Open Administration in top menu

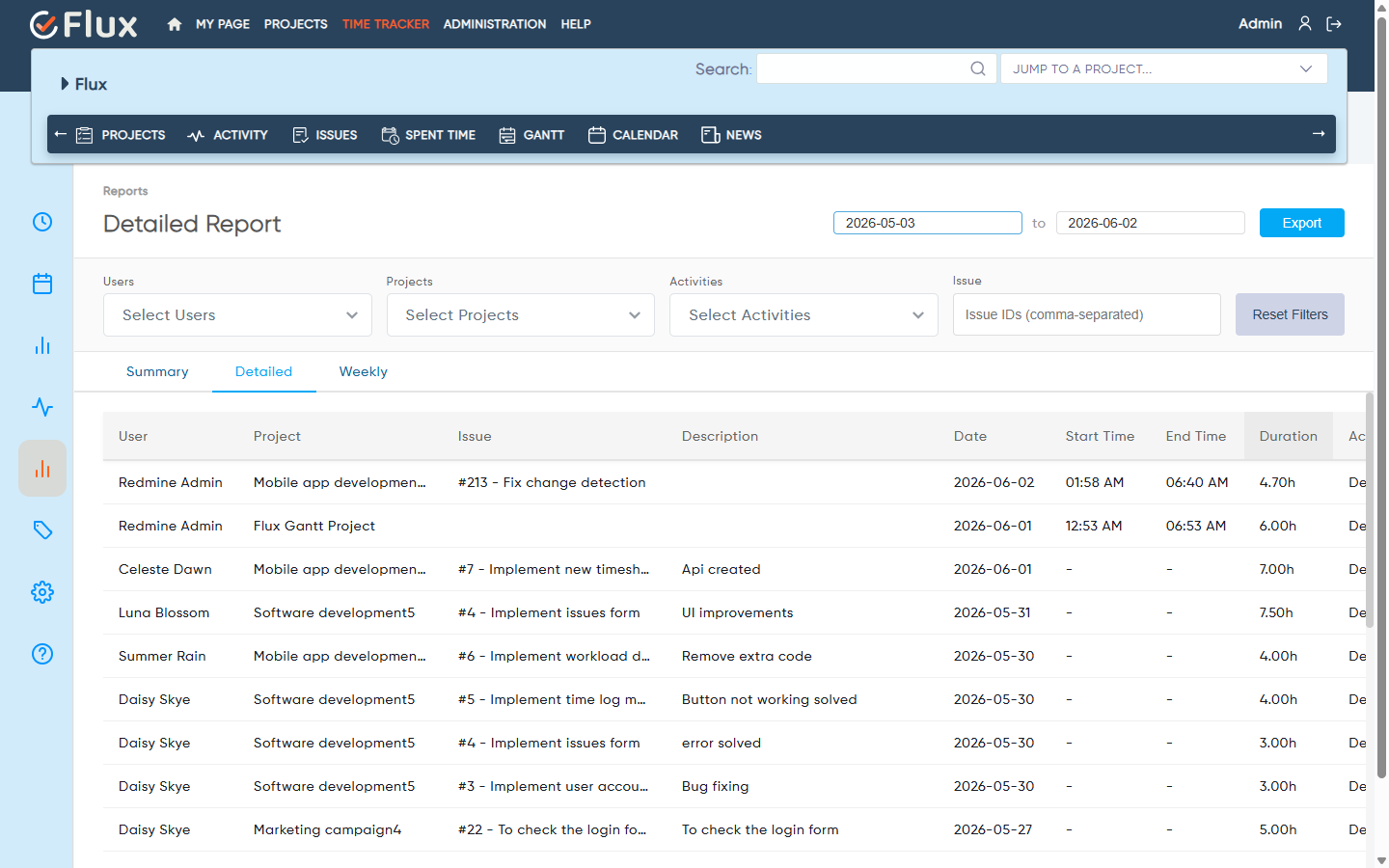[495, 24]
